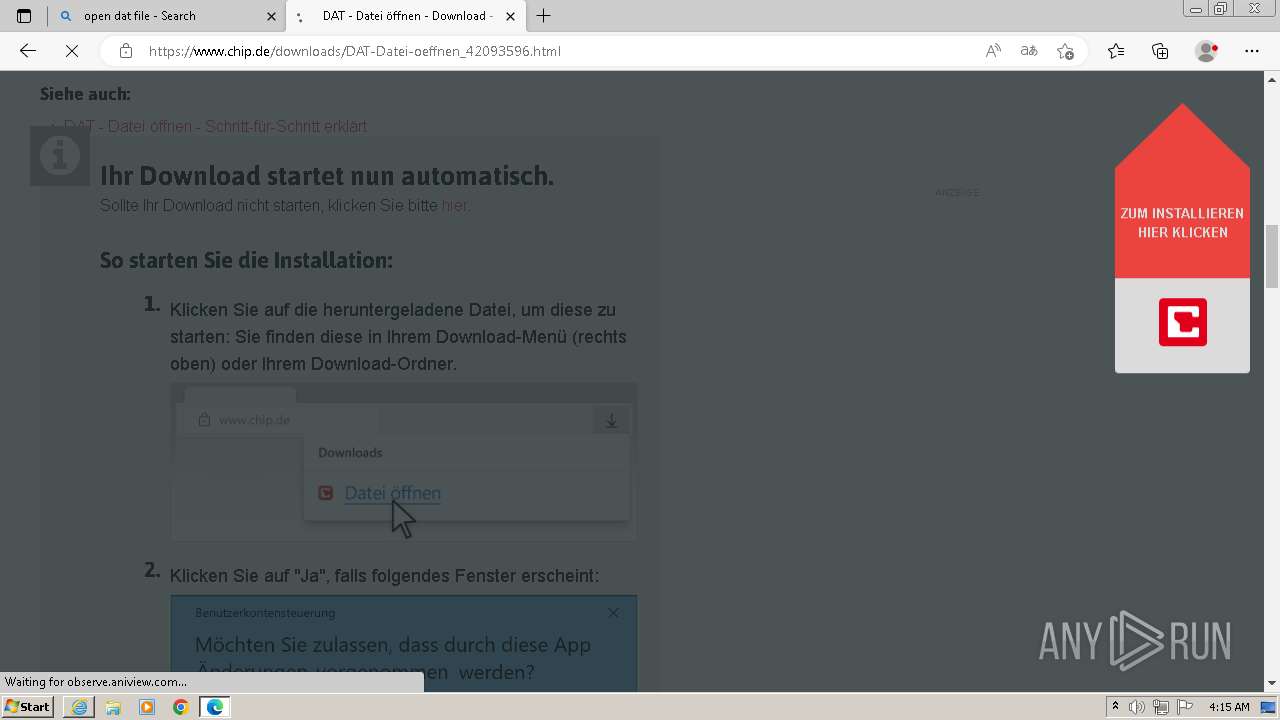This screenshot has height=720, width=1280.
Task: Add this page to favorites
Action: pyautogui.click(x=1065, y=51)
